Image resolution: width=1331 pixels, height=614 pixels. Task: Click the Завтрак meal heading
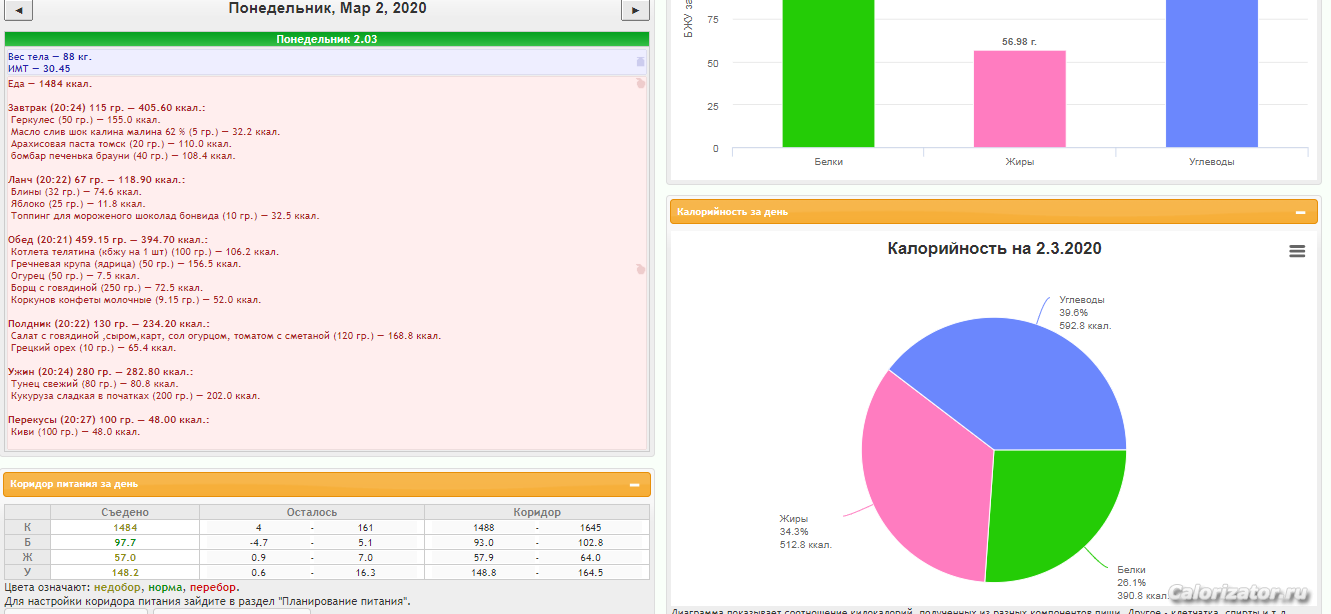tap(106, 108)
